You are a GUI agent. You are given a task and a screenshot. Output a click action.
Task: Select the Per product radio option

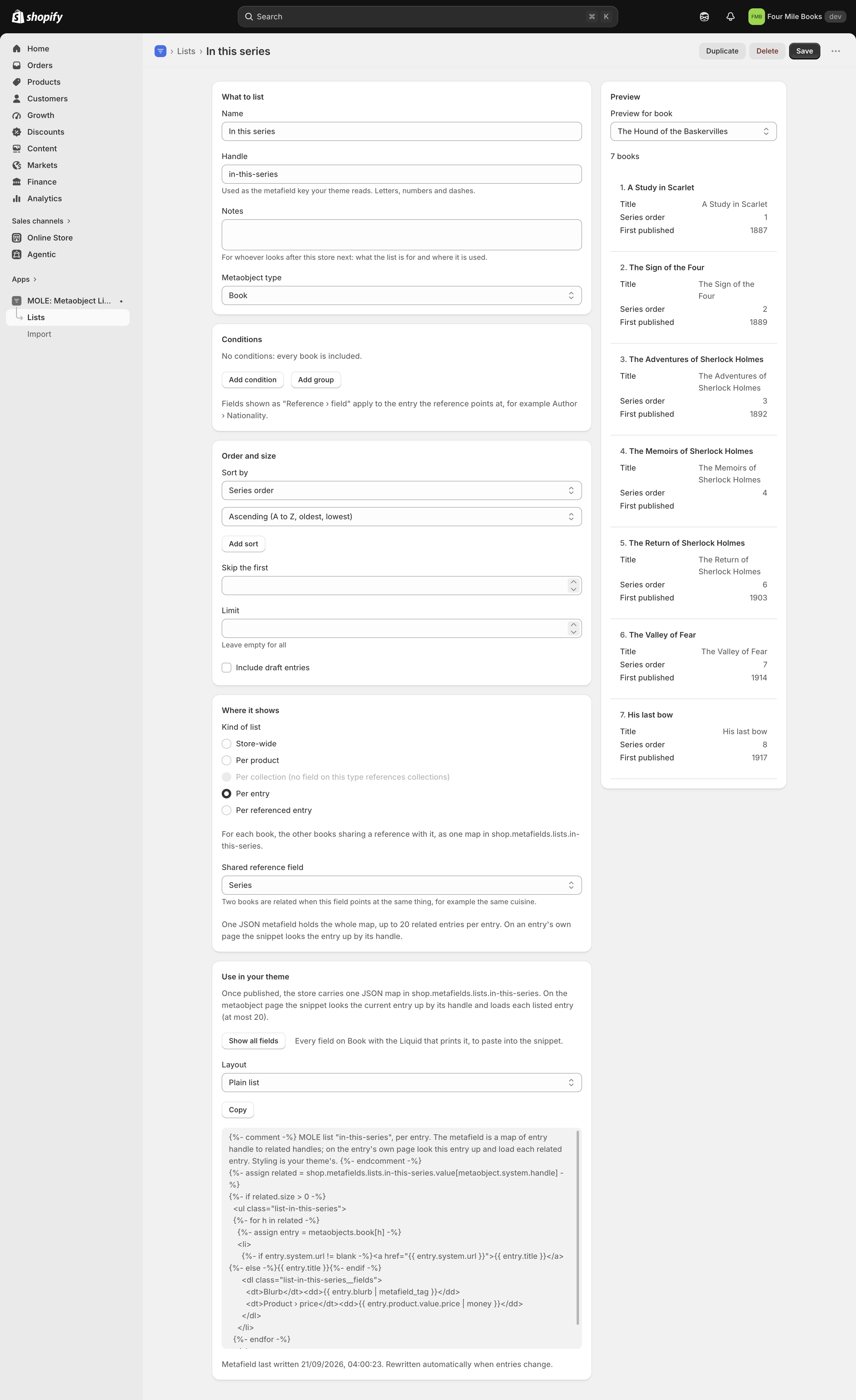227,760
